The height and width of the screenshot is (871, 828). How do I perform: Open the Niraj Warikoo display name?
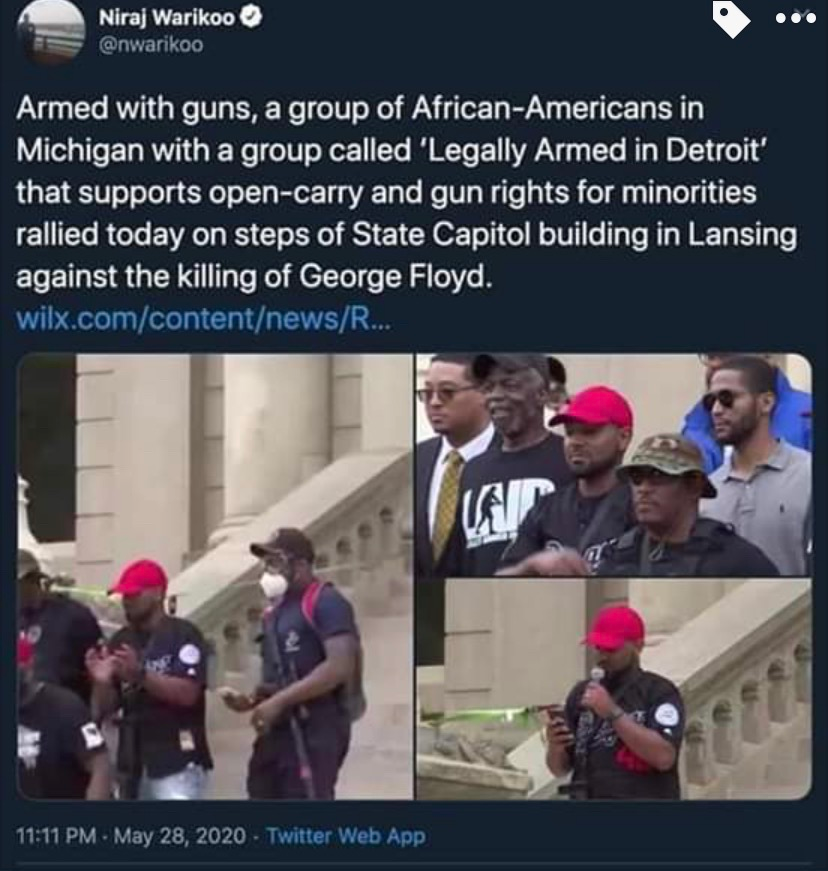pos(167,18)
